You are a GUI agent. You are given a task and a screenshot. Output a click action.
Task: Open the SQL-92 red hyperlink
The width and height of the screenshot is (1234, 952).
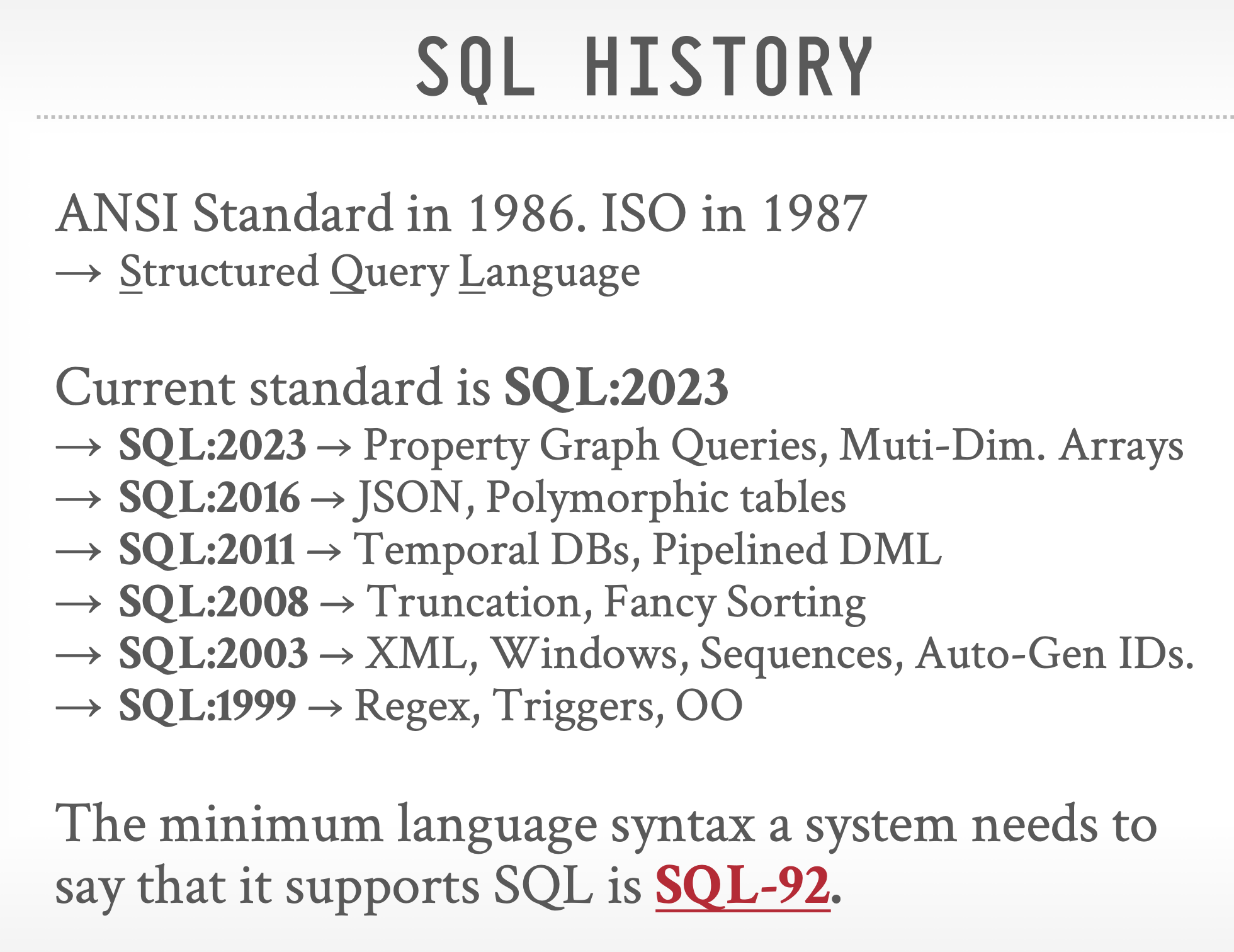click(x=742, y=886)
